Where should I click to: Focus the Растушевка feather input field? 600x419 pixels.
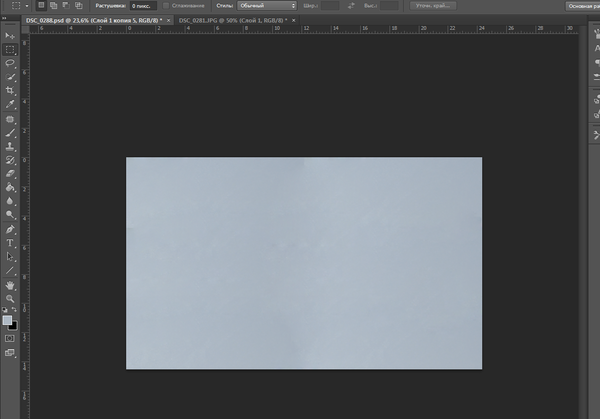pyautogui.click(x=143, y=6)
